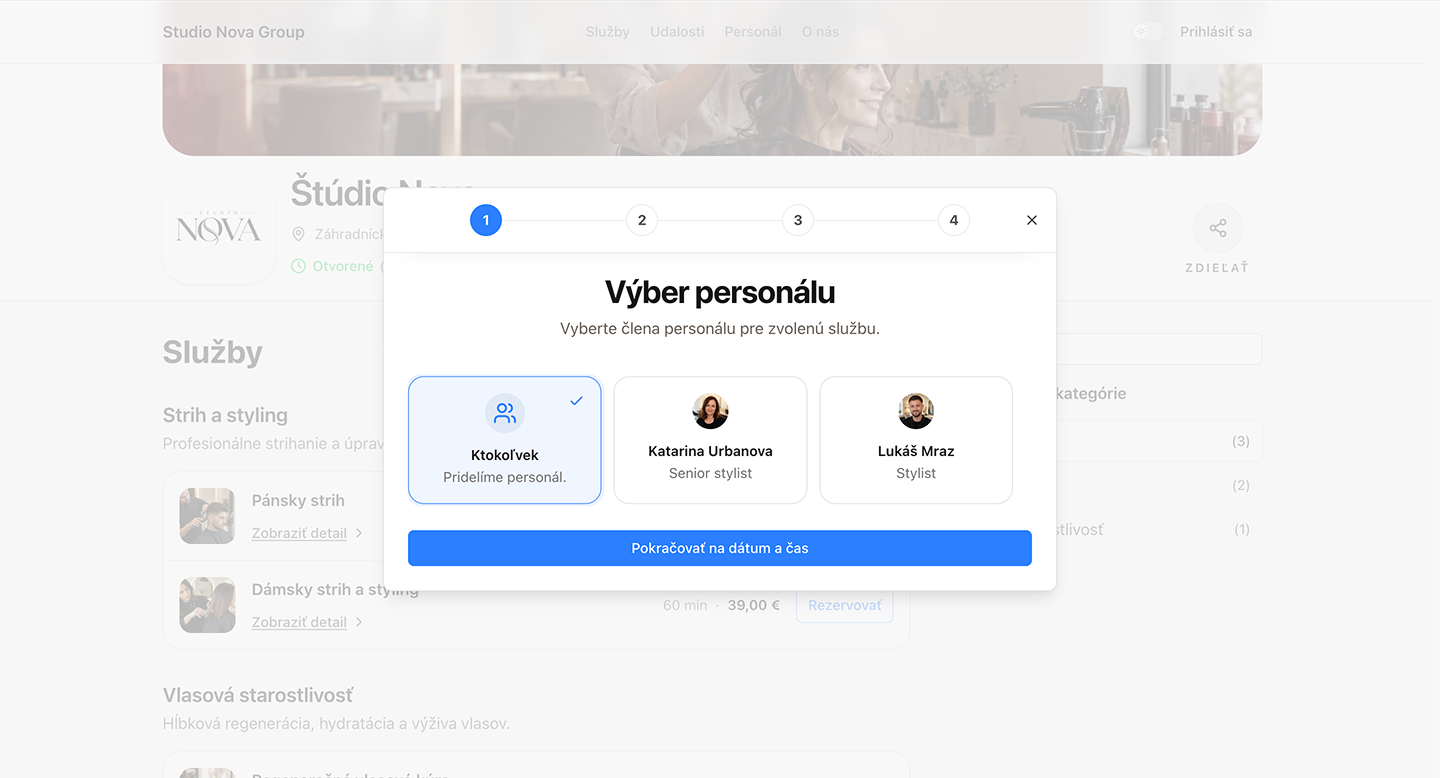1440x778 pixels.
Task: Choose Lukáš Mraz as stylist
Action: pos(916,440)
